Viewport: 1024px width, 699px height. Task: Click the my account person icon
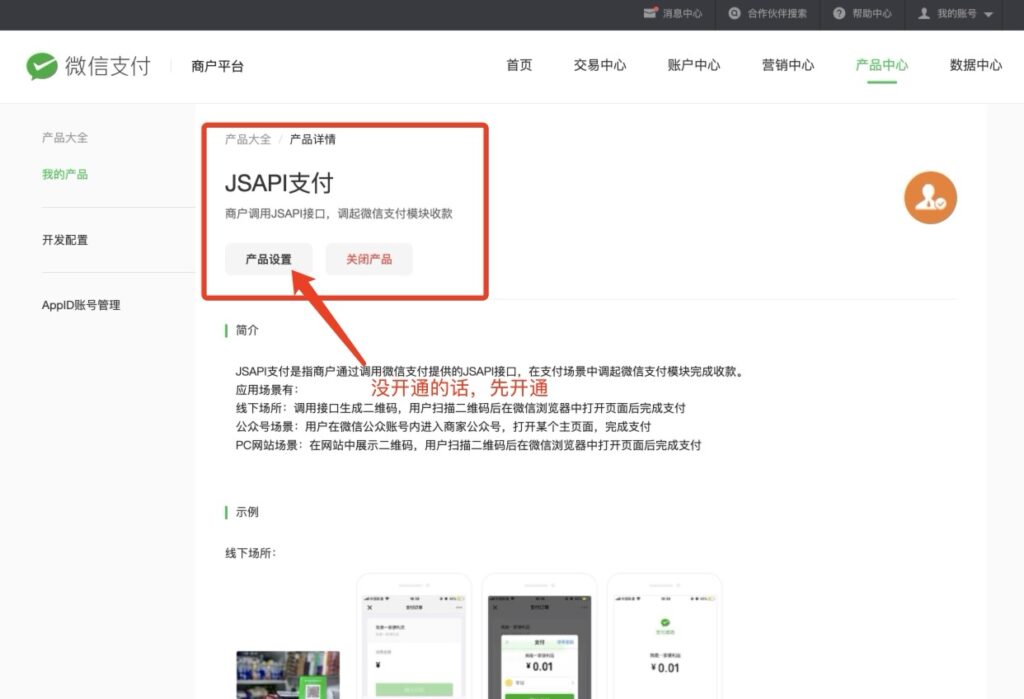(x=924, y=13)
